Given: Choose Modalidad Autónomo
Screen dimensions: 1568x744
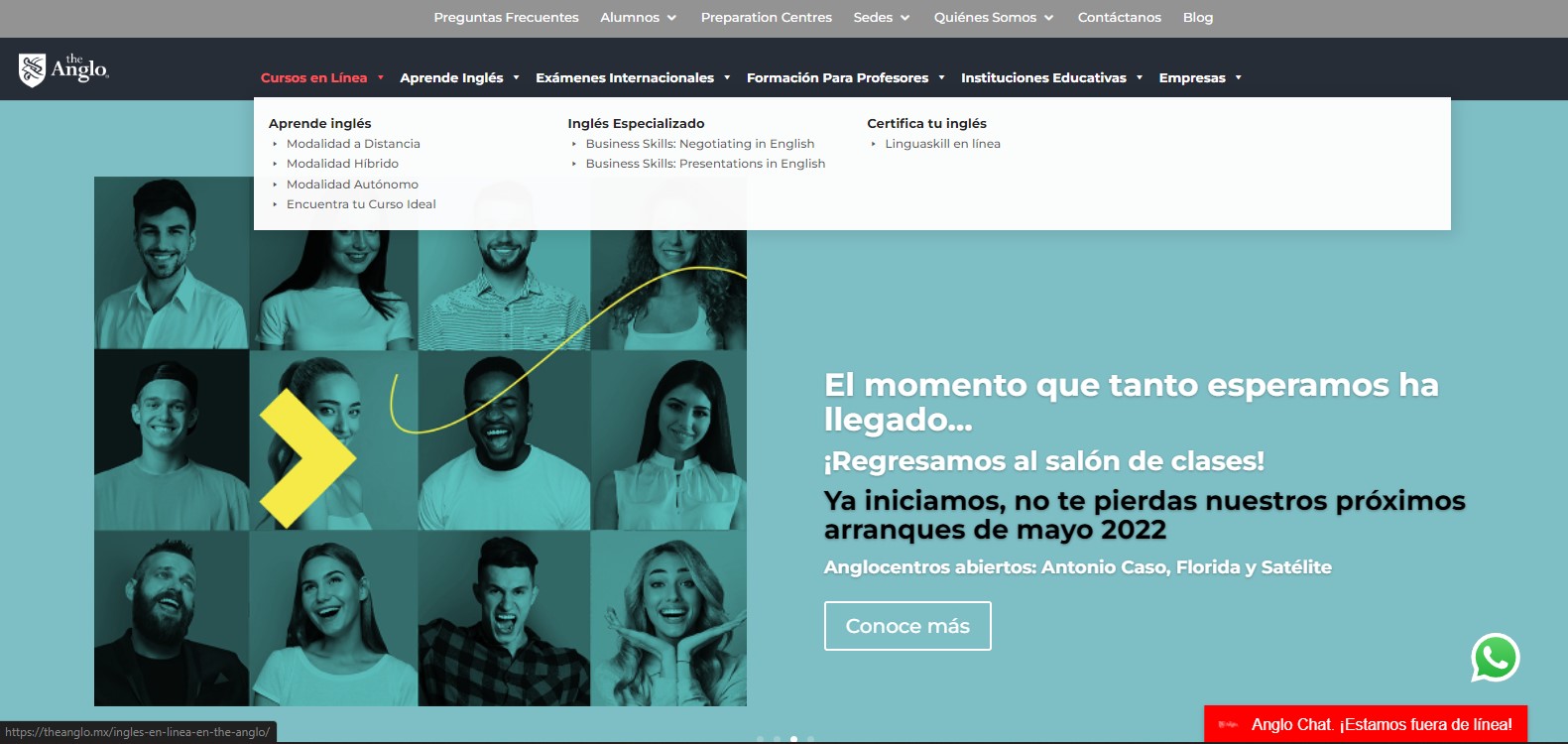Looking at the screenshot, I should pyautogui.click(x=352, y=185).
